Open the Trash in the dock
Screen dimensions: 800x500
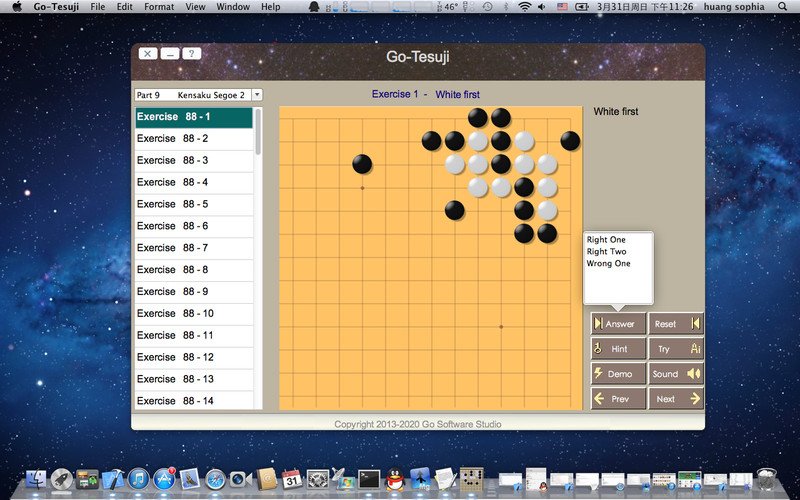pos(766,480)
